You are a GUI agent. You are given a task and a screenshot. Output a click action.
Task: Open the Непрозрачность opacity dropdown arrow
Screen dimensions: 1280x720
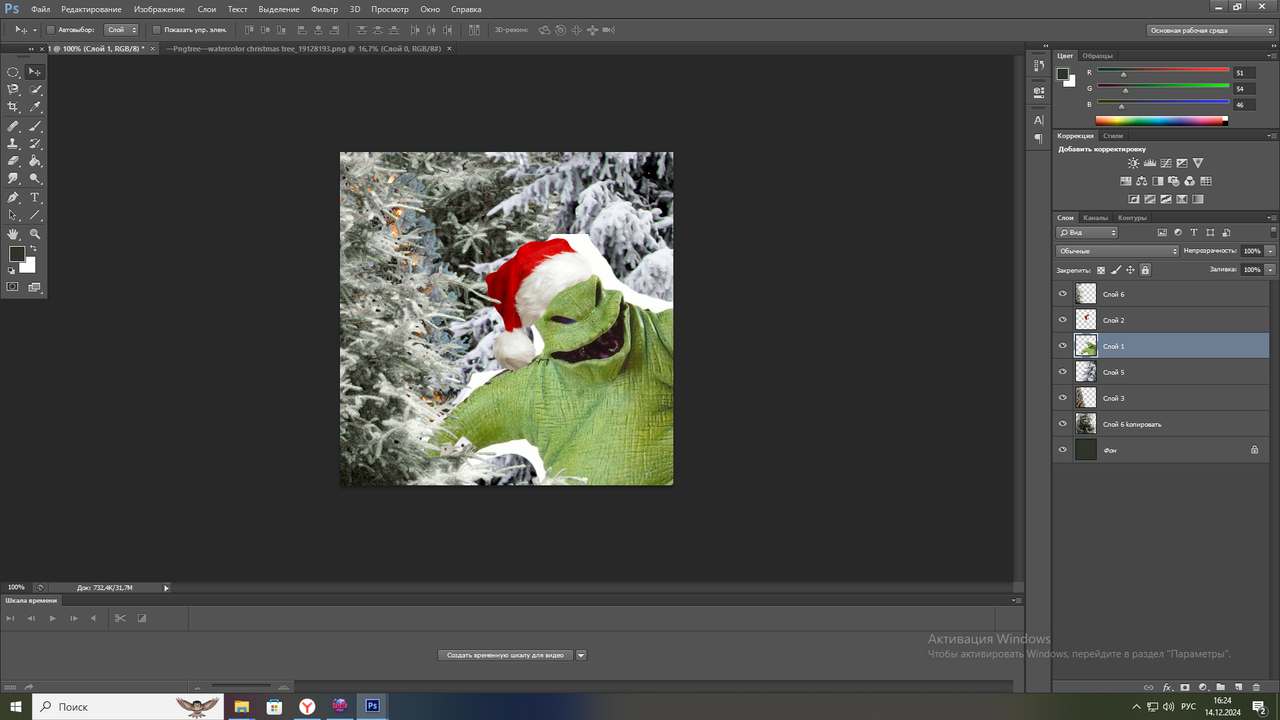coord(1270,251)
